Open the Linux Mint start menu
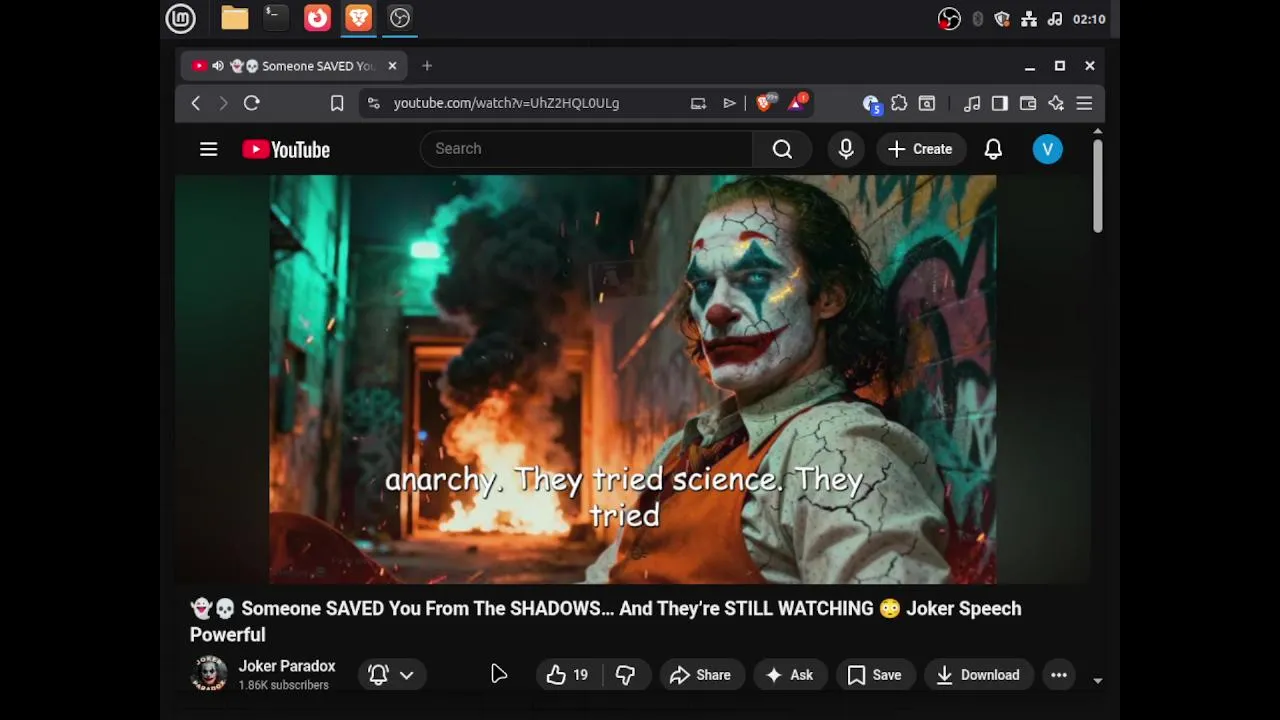The image size is (1280, 720). (x=180, y=18)
